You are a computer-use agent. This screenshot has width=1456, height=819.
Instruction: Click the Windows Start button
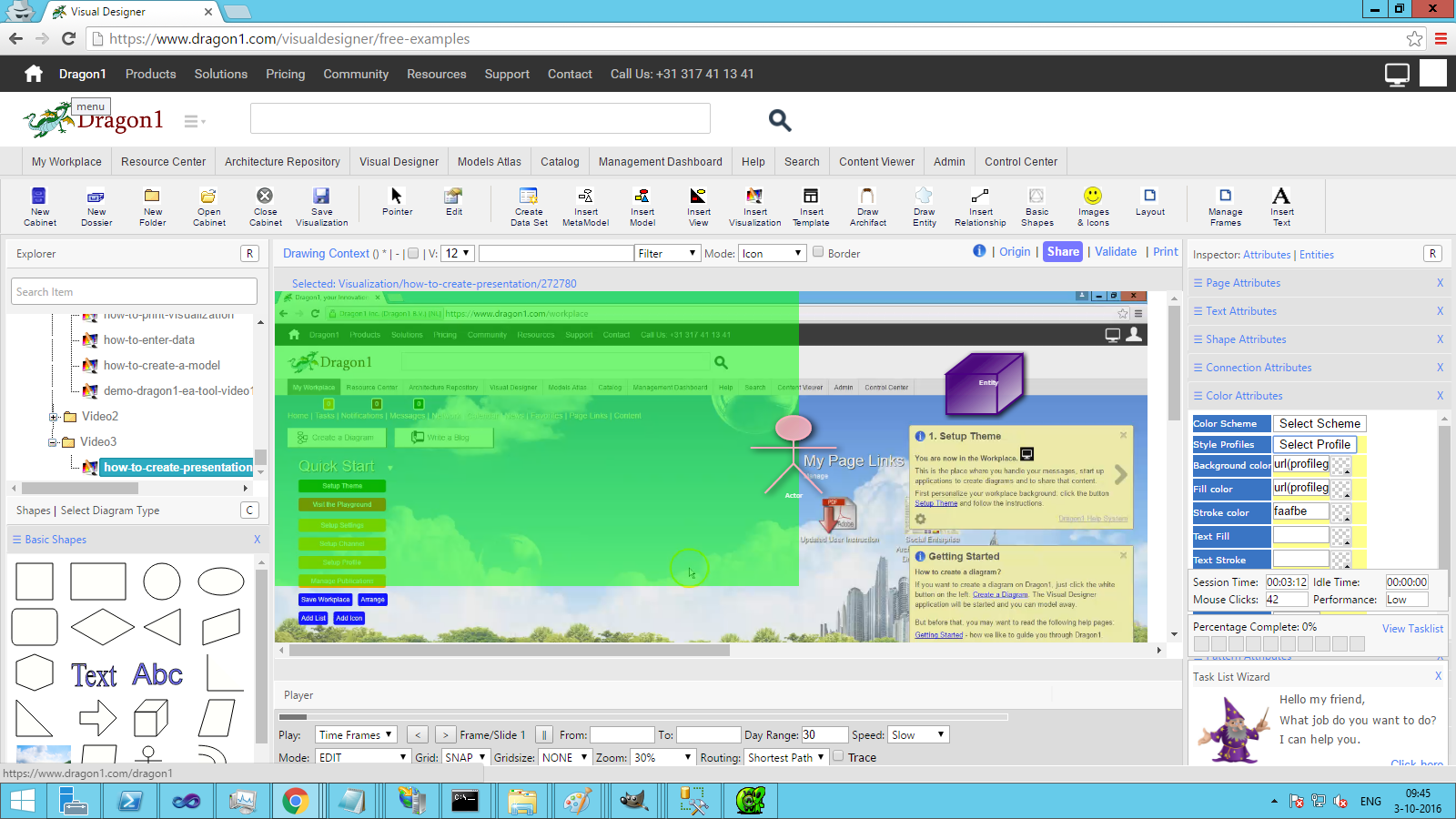[22, 801]
